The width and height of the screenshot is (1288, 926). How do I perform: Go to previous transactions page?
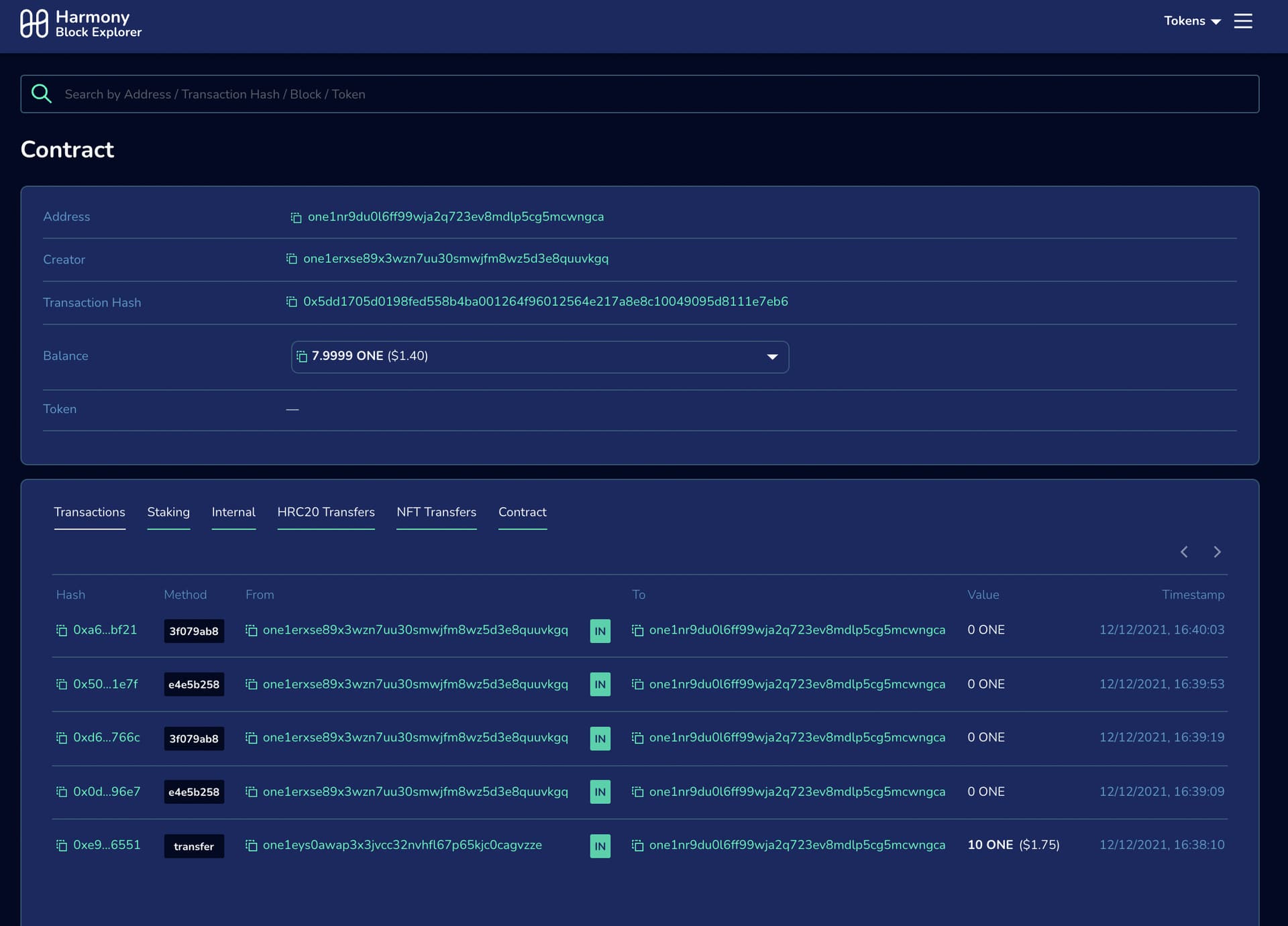[1184, 552]
